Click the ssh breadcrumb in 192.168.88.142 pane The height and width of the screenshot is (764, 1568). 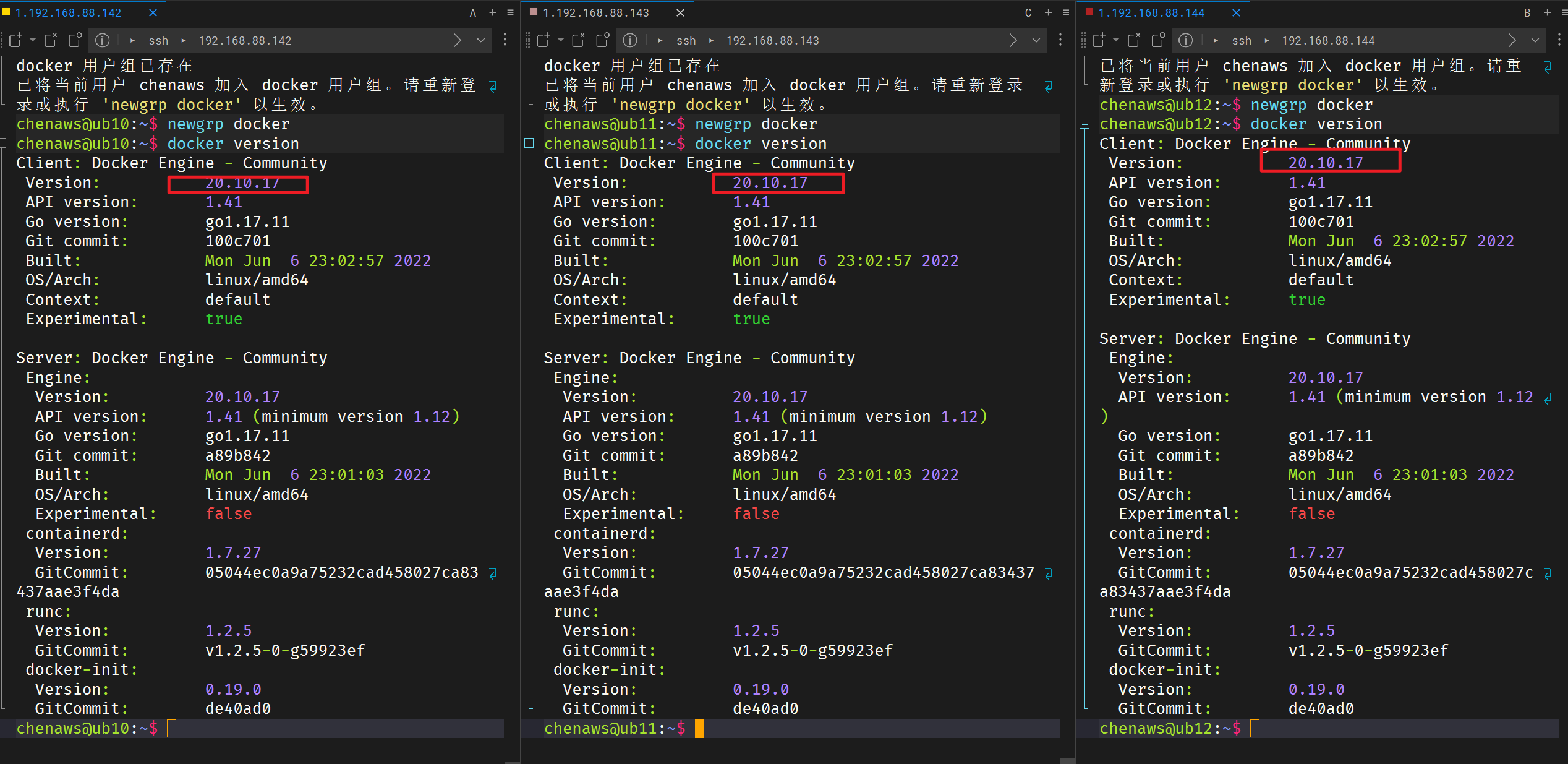(158, 40)
